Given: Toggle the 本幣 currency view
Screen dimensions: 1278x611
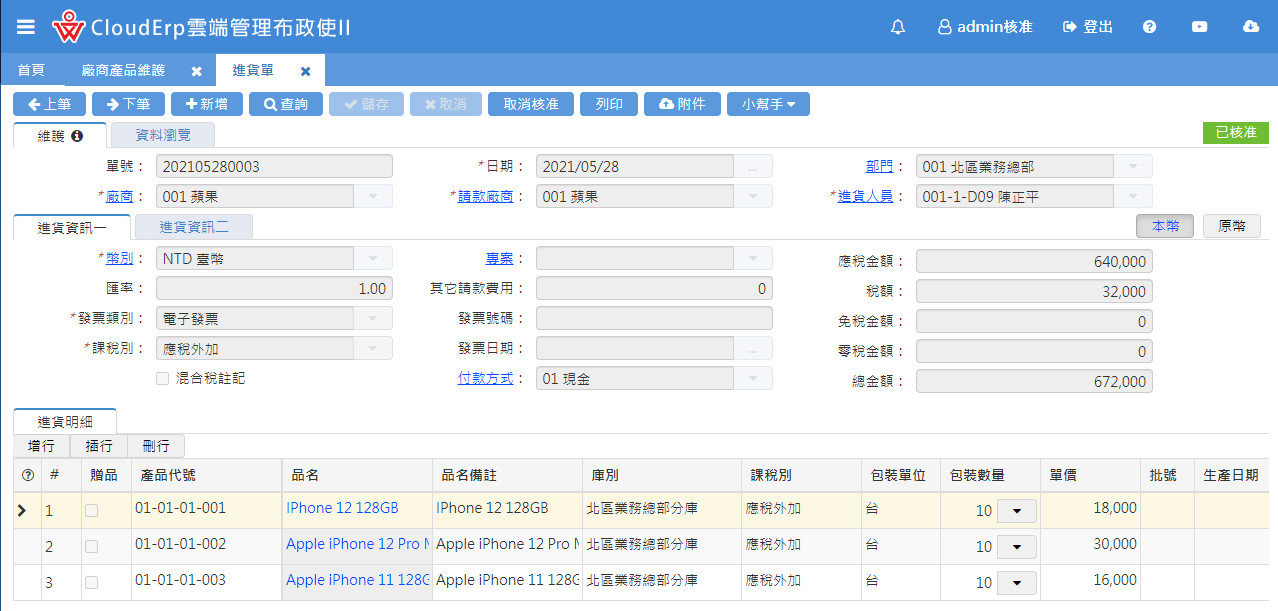Looking at the screenshot, I should click(1165, 226).
